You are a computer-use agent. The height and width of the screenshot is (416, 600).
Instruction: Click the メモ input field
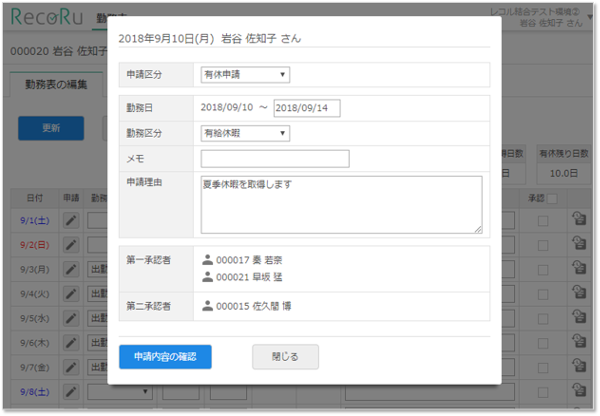(275, 158)
